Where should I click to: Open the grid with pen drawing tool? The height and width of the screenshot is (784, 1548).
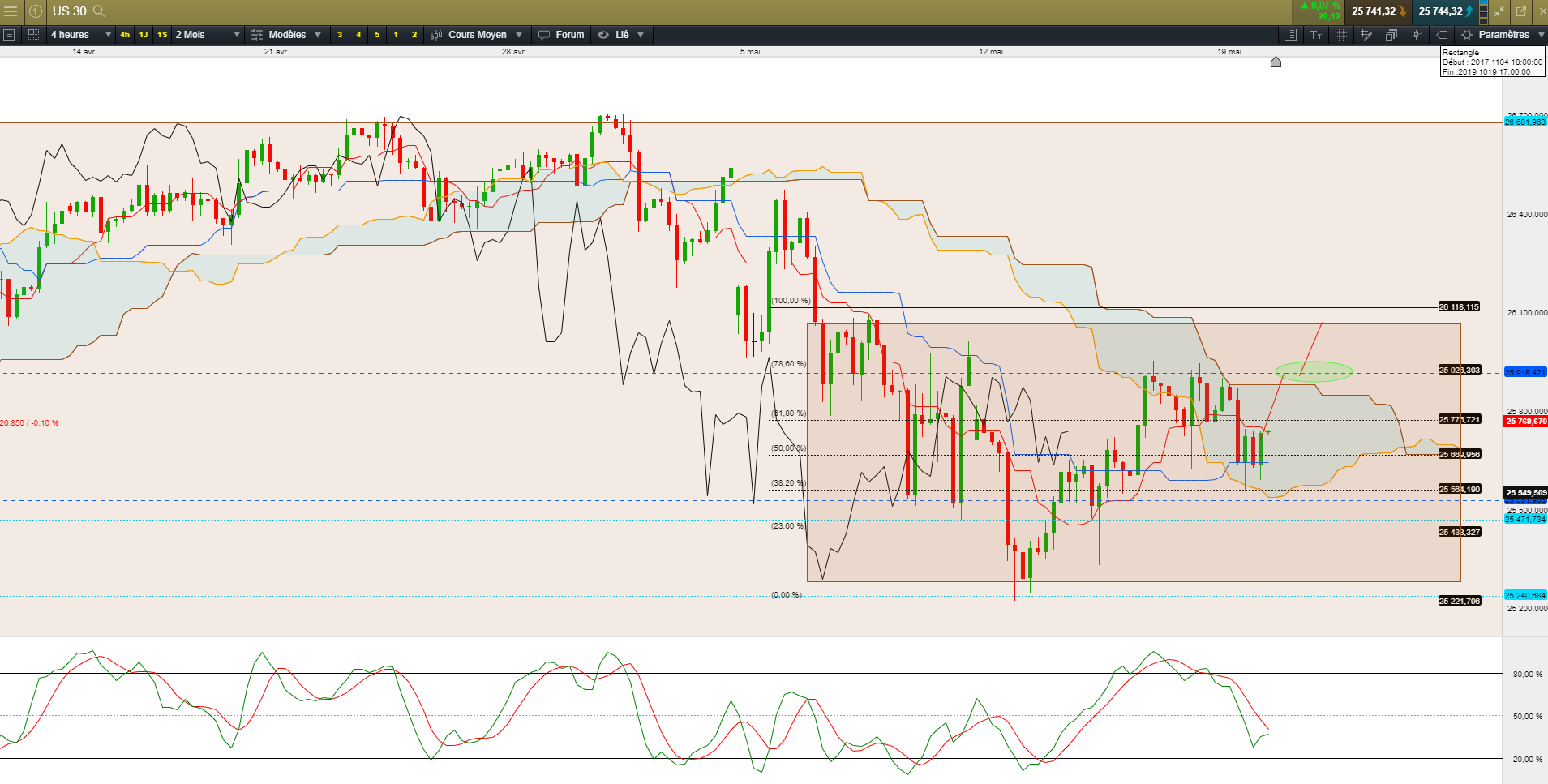click(1366, 35)
